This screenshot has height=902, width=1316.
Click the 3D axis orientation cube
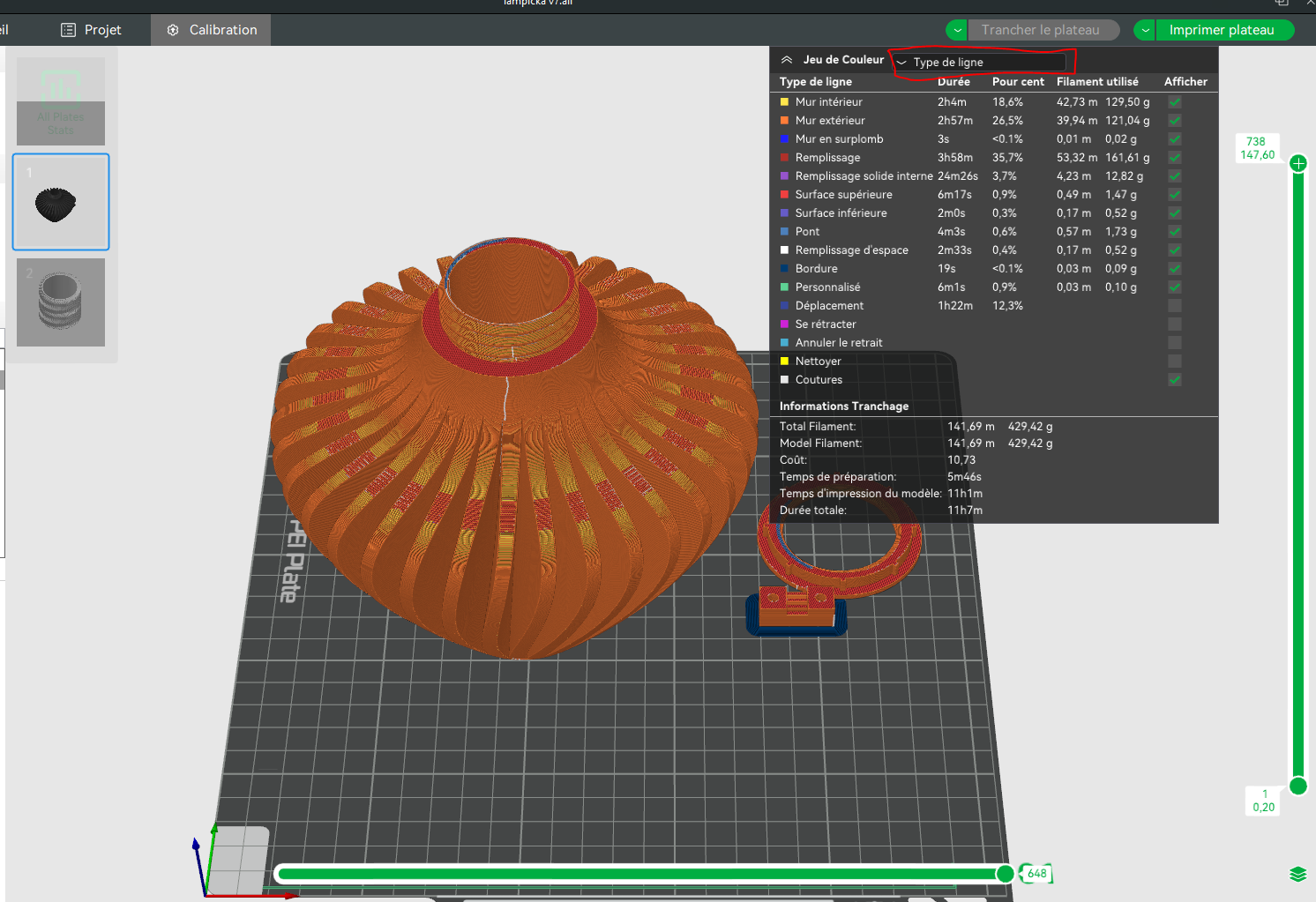click(236, 860)
